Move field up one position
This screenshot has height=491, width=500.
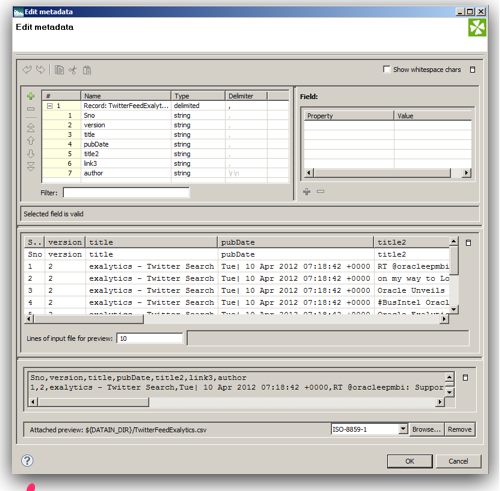[x=31, y=141]
